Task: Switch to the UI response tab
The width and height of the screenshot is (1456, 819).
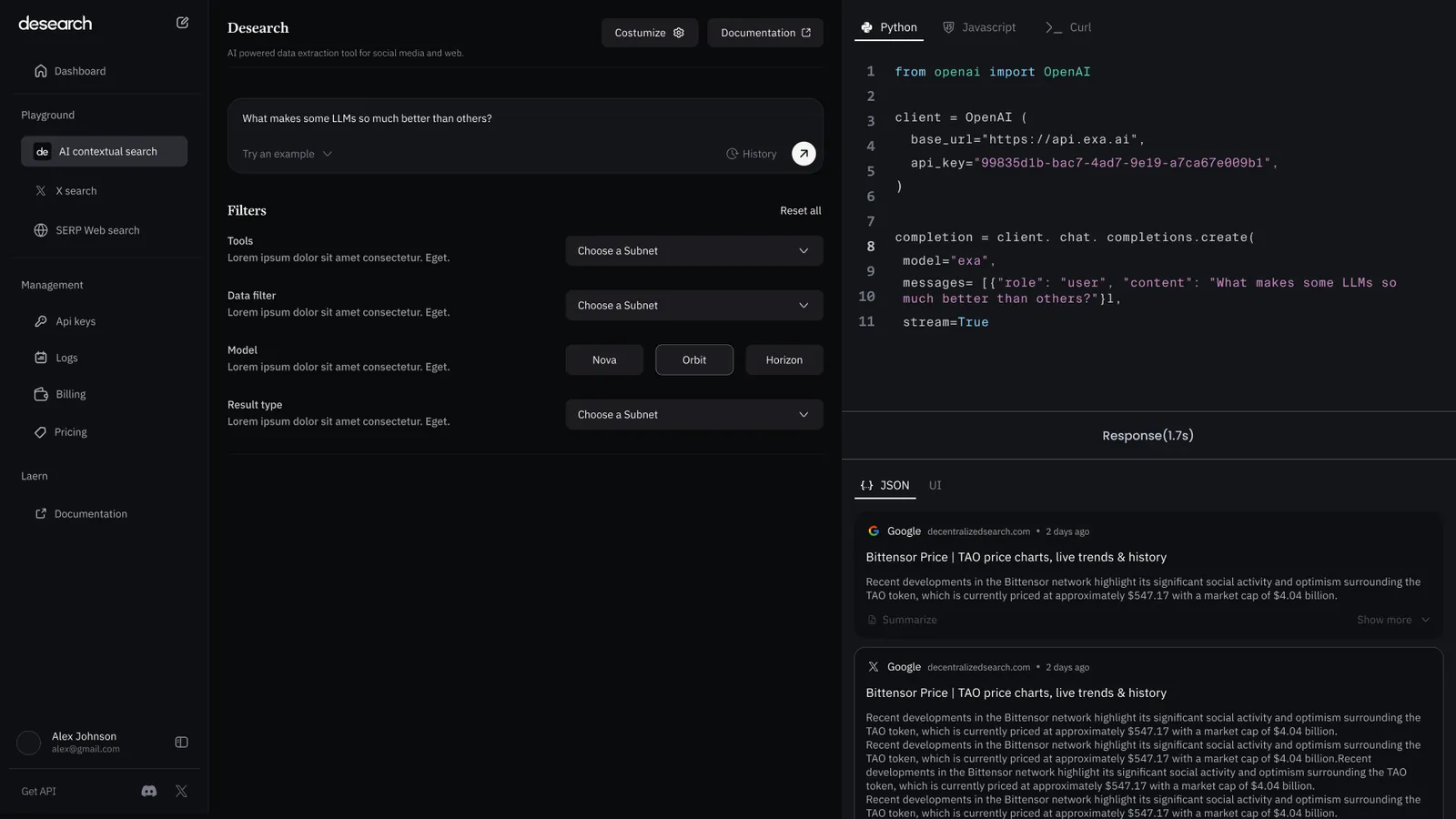Action: (x=935, y=486)
